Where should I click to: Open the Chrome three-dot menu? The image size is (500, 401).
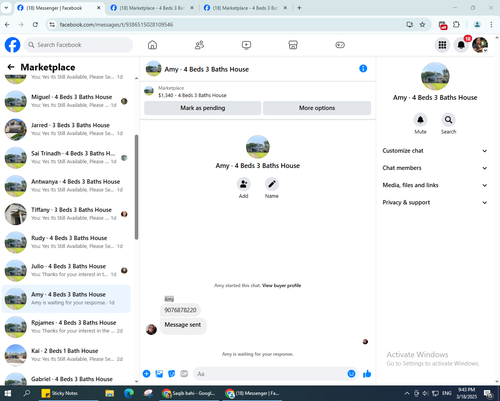click(x=491, y=25)
